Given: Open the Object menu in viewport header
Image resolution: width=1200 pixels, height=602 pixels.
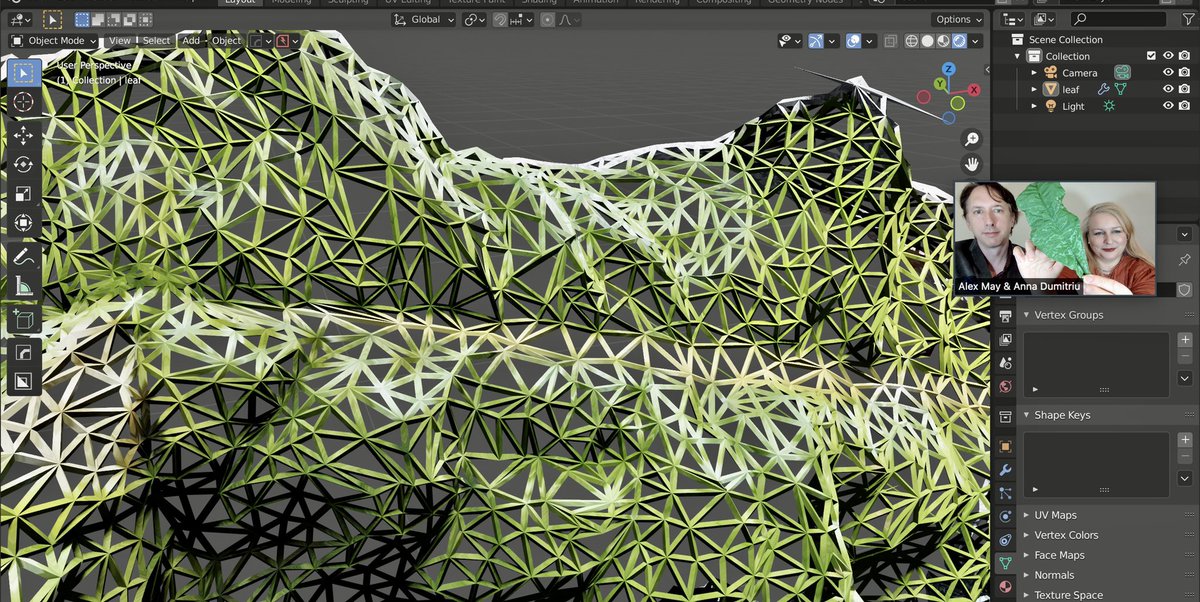Looking at the screenshot, I should (226, 41).
